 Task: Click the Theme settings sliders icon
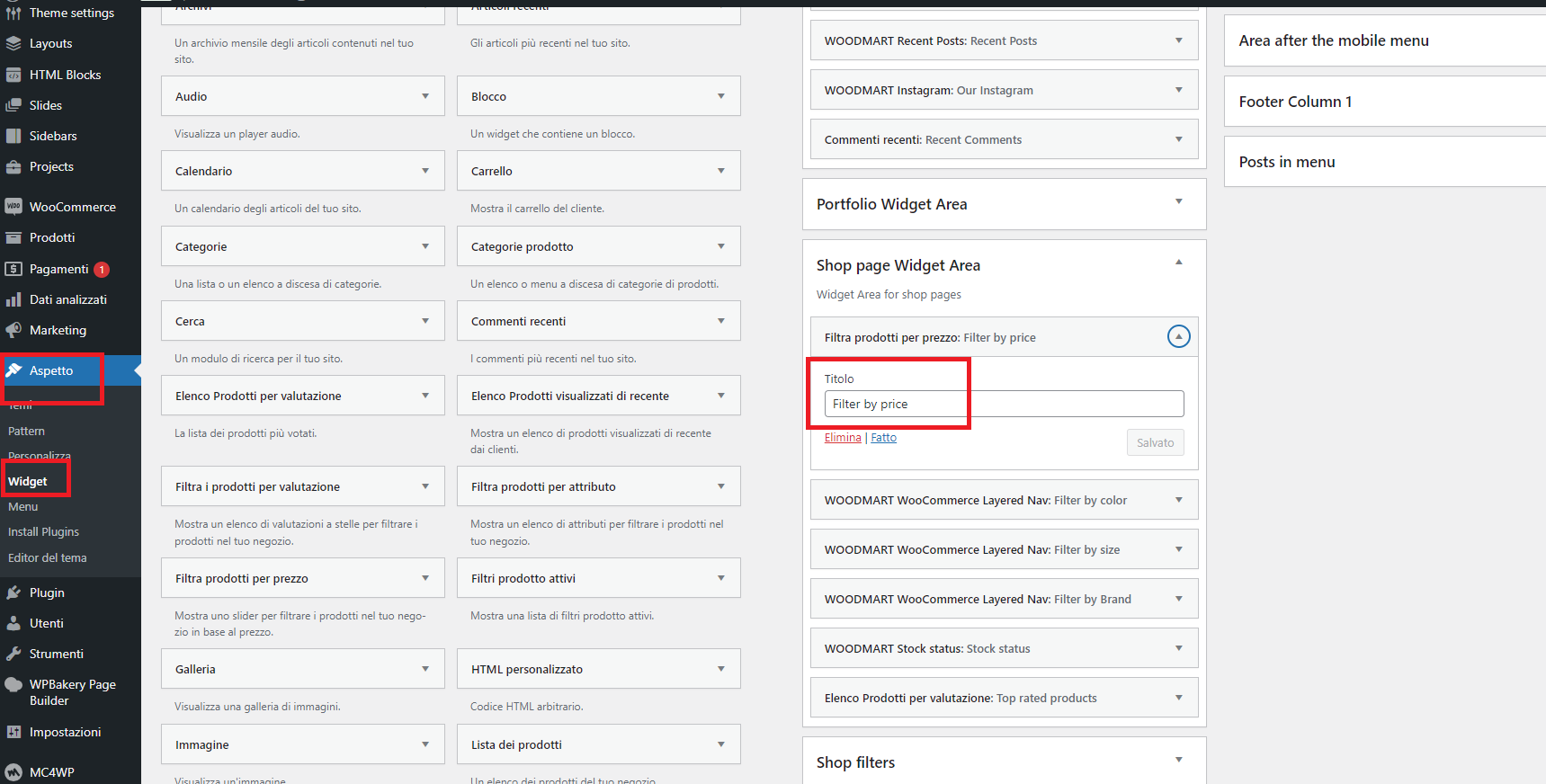[13, 13]
